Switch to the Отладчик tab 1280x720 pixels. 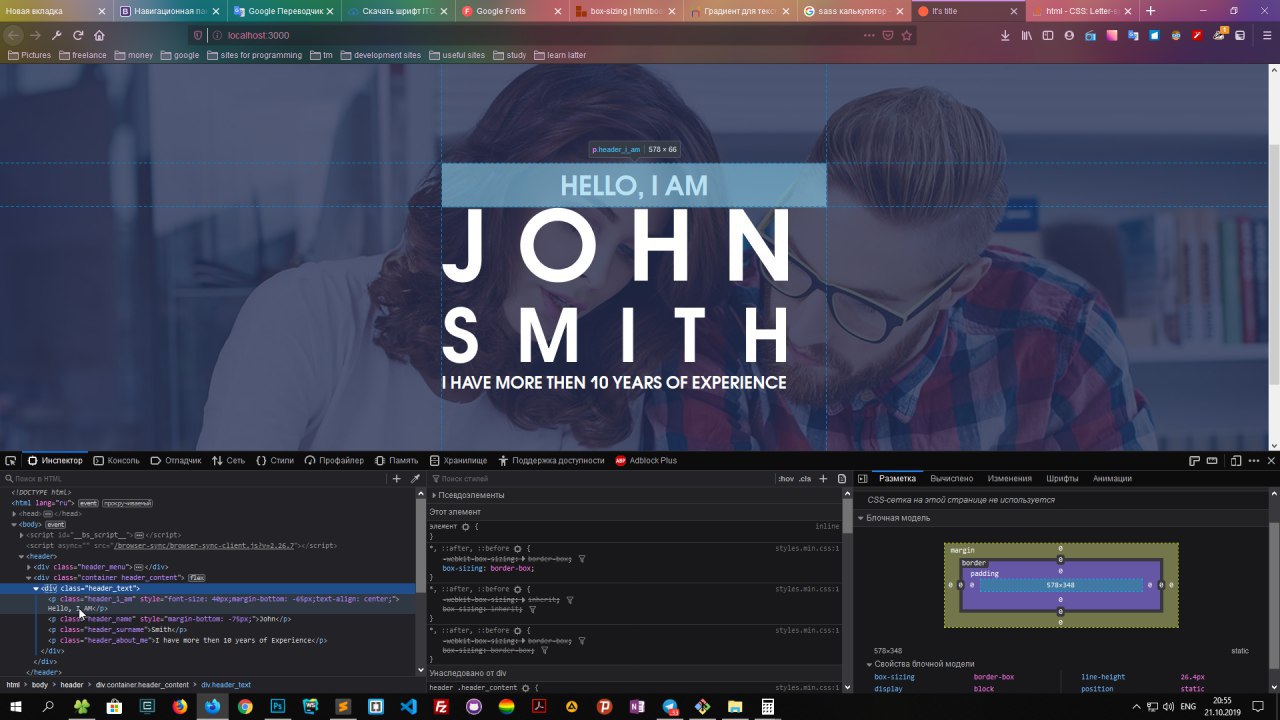coord(175,461)
